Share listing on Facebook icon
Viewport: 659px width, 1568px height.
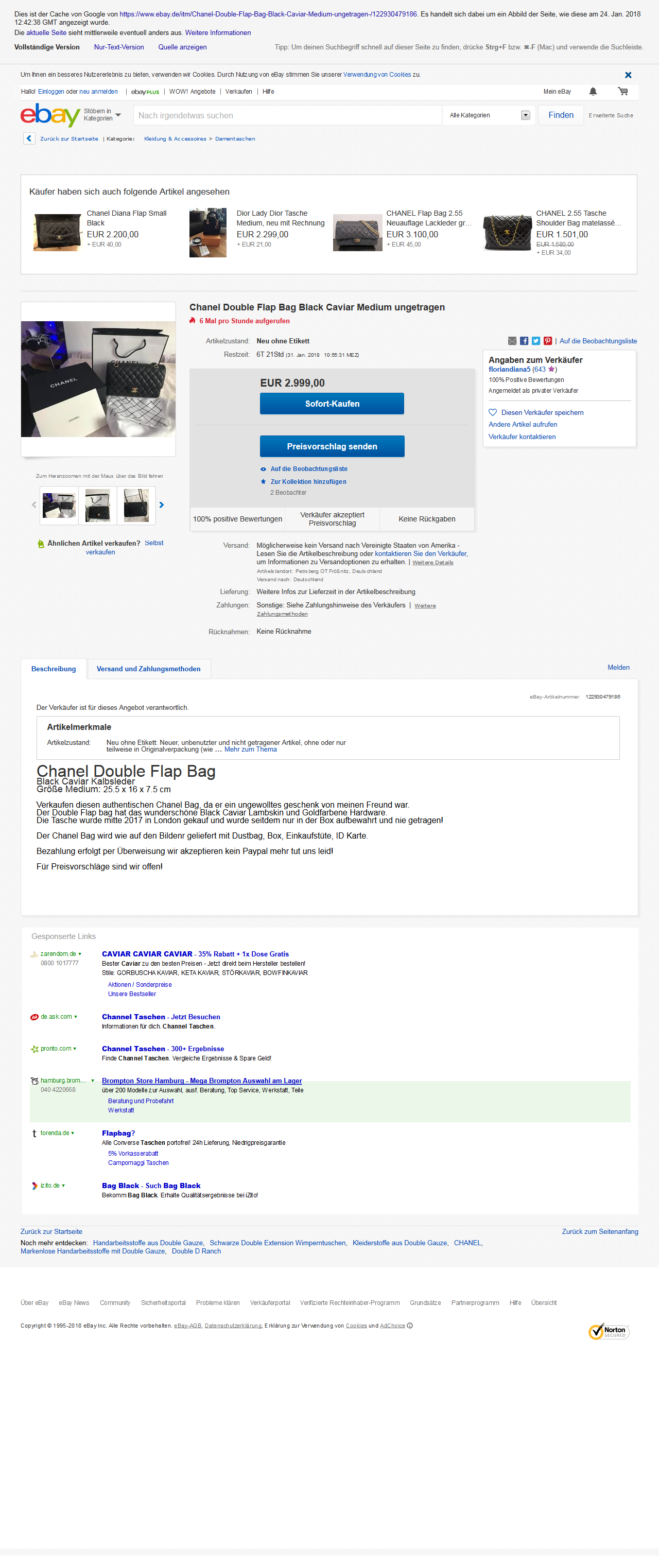524,341
